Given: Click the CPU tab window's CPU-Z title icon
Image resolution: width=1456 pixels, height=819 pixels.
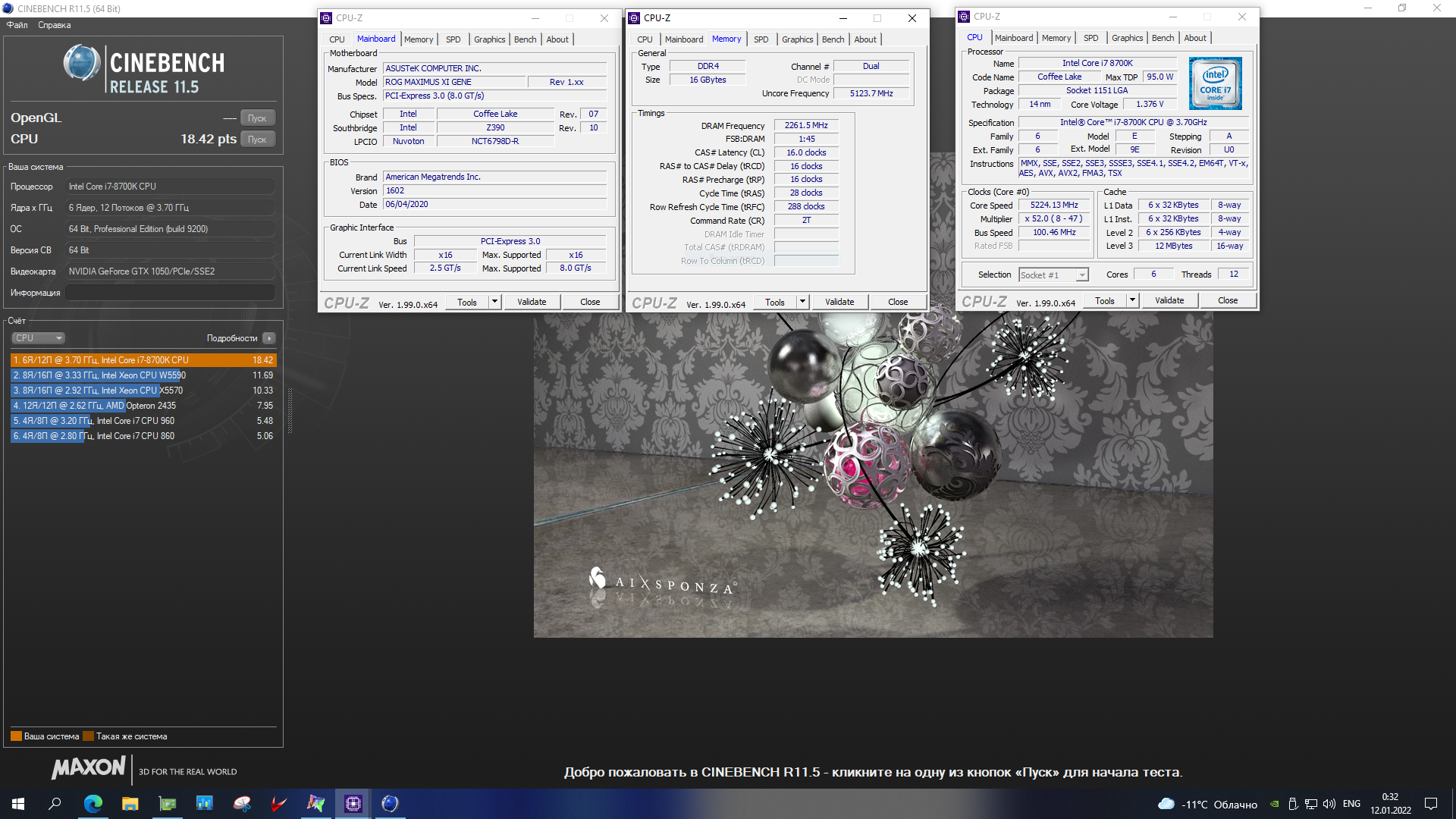Looking at the screenshot, I should [964, 16].
